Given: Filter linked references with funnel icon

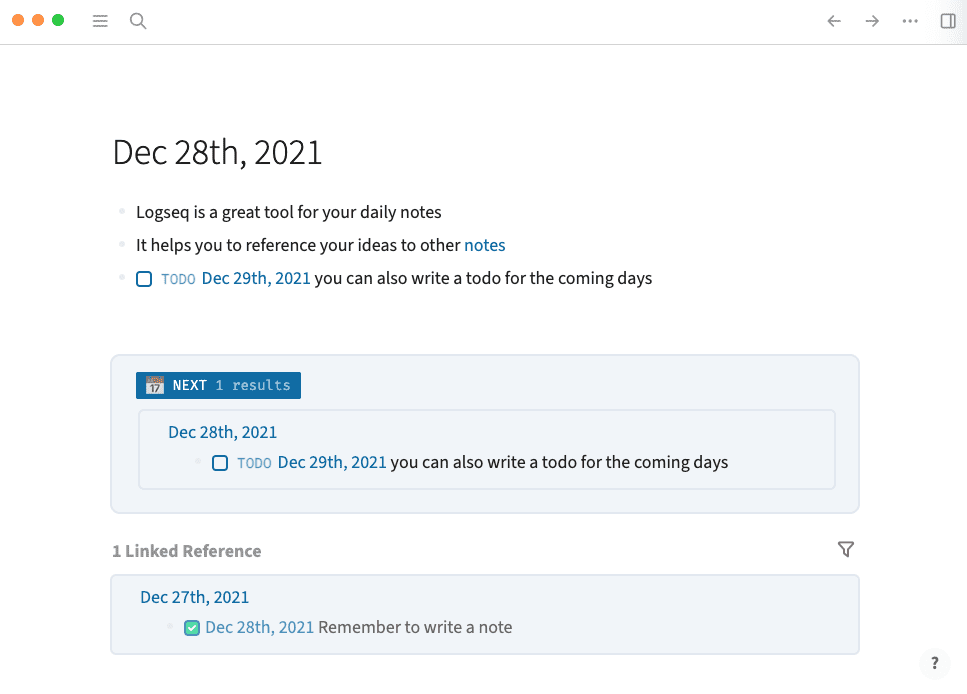Looking at the screenshot, I should 846,549.
